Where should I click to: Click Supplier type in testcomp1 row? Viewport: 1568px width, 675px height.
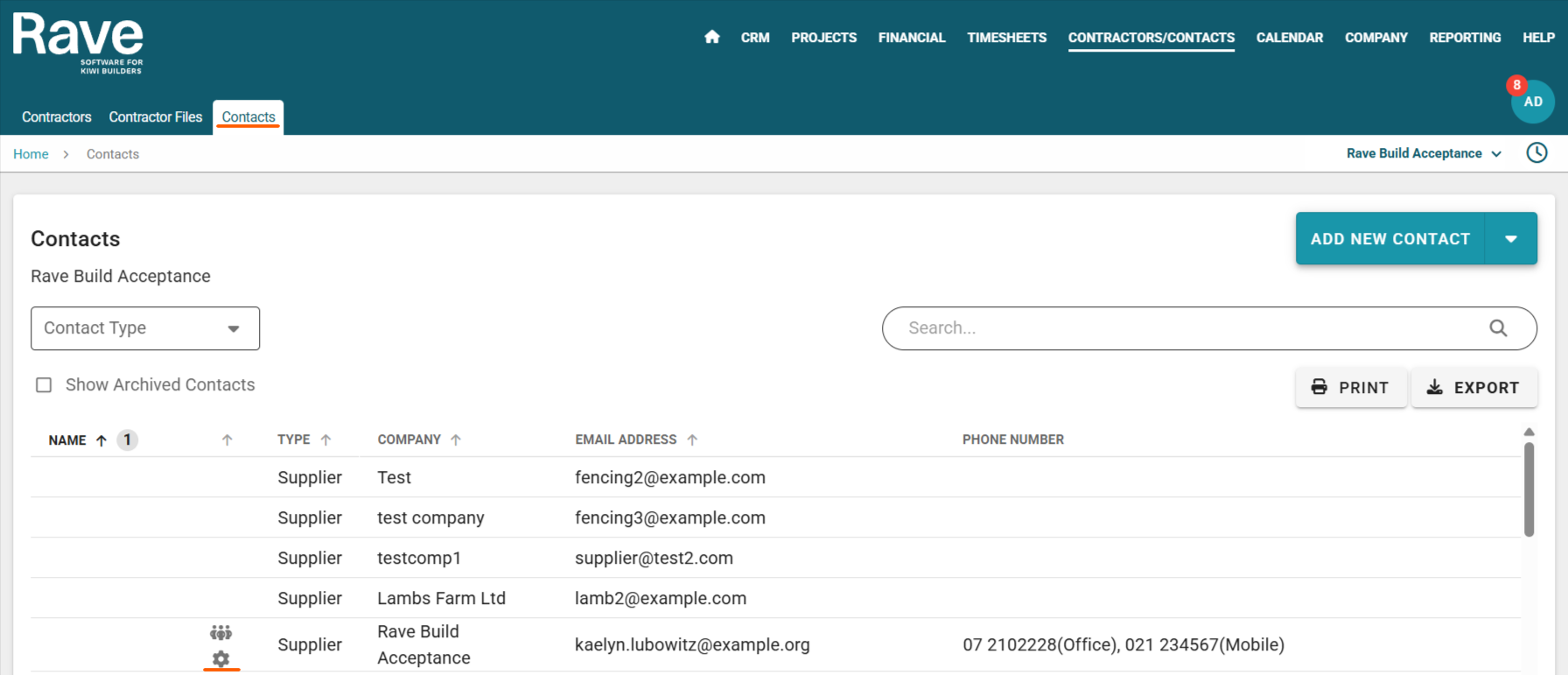310,559
